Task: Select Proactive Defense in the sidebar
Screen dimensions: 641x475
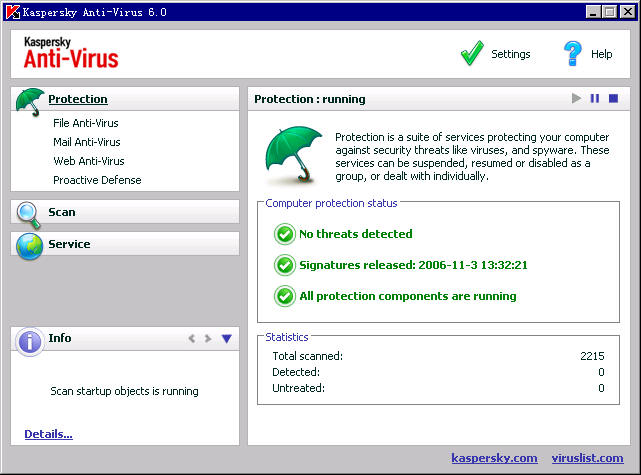Action: pos(97,180)
